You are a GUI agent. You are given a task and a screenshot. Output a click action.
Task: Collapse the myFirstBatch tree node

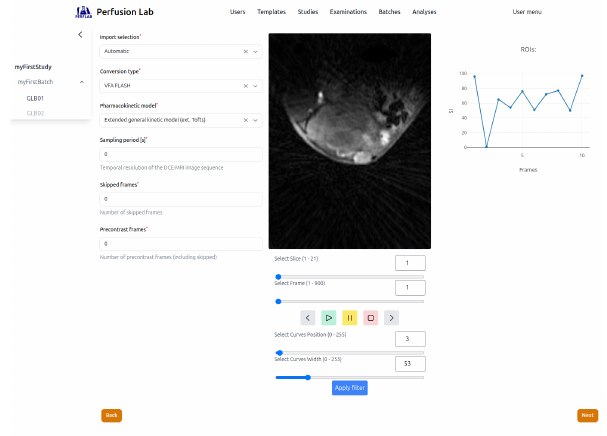[82, 82]
